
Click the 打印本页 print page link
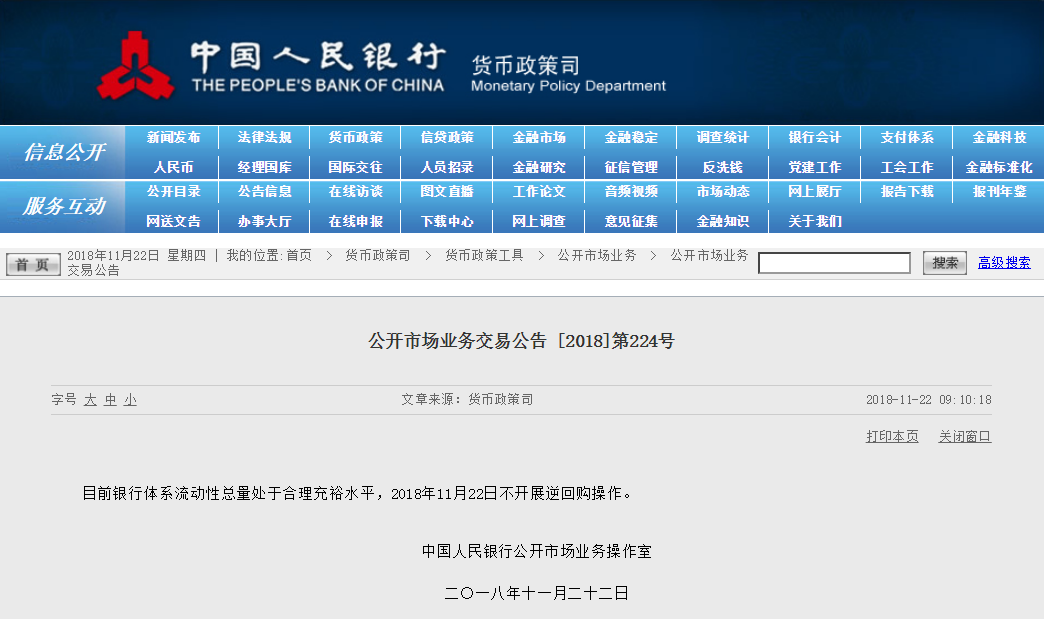click(892, 437)
